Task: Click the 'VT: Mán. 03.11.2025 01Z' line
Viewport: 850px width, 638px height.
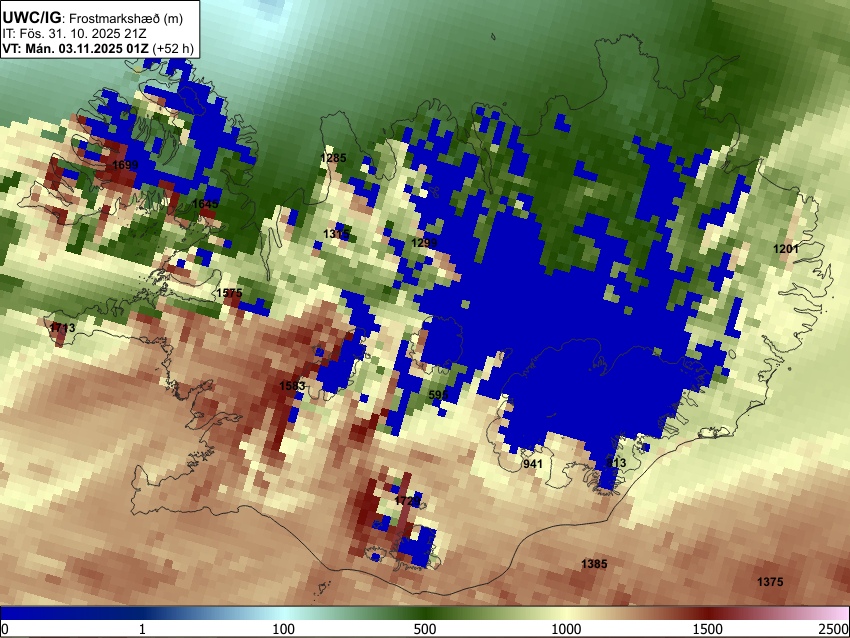Action: pos(75,48)
